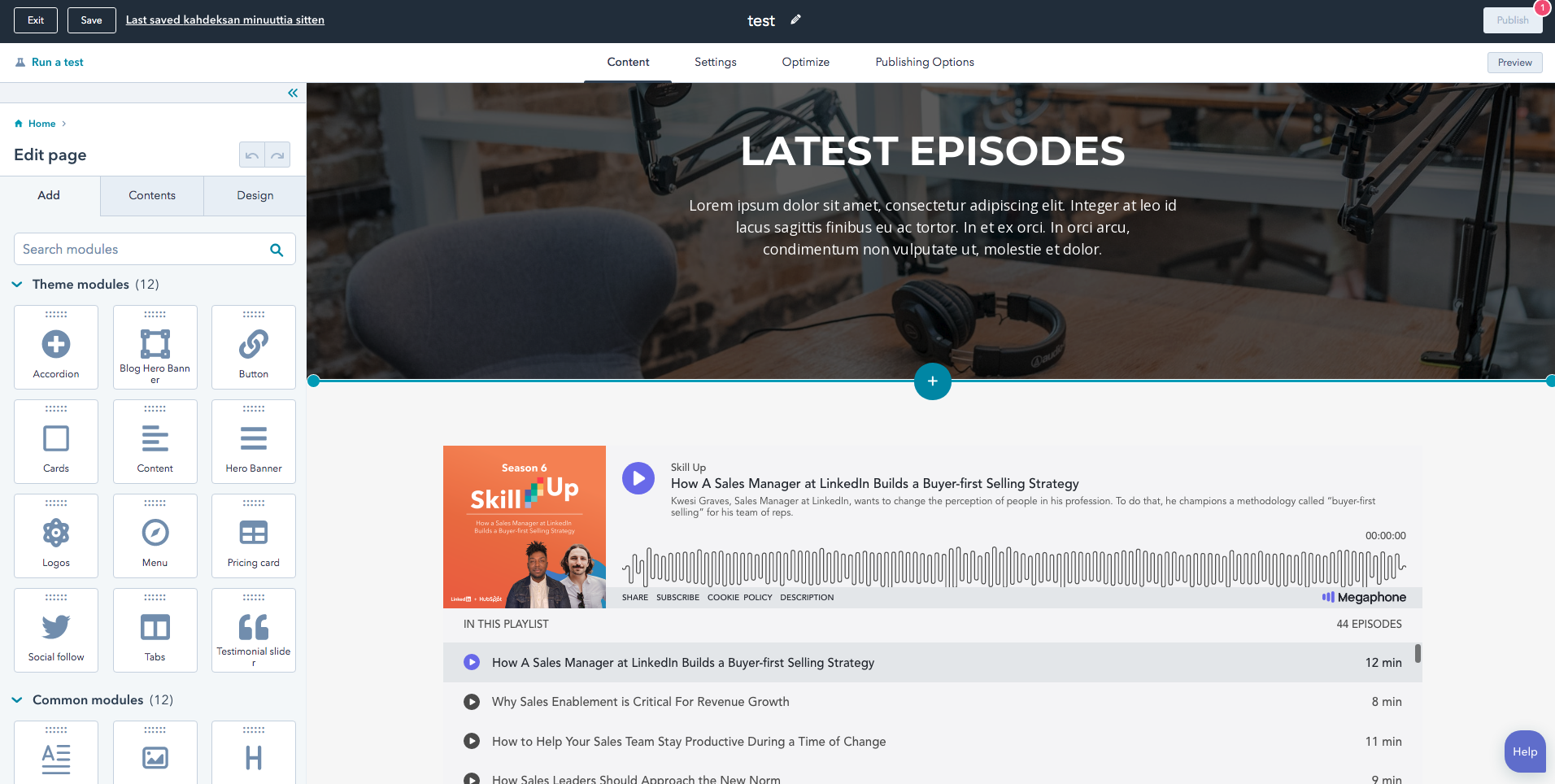This screenshot has height=784, width=1555.
Task: Open the Content top tab
Action: [628, 63]
